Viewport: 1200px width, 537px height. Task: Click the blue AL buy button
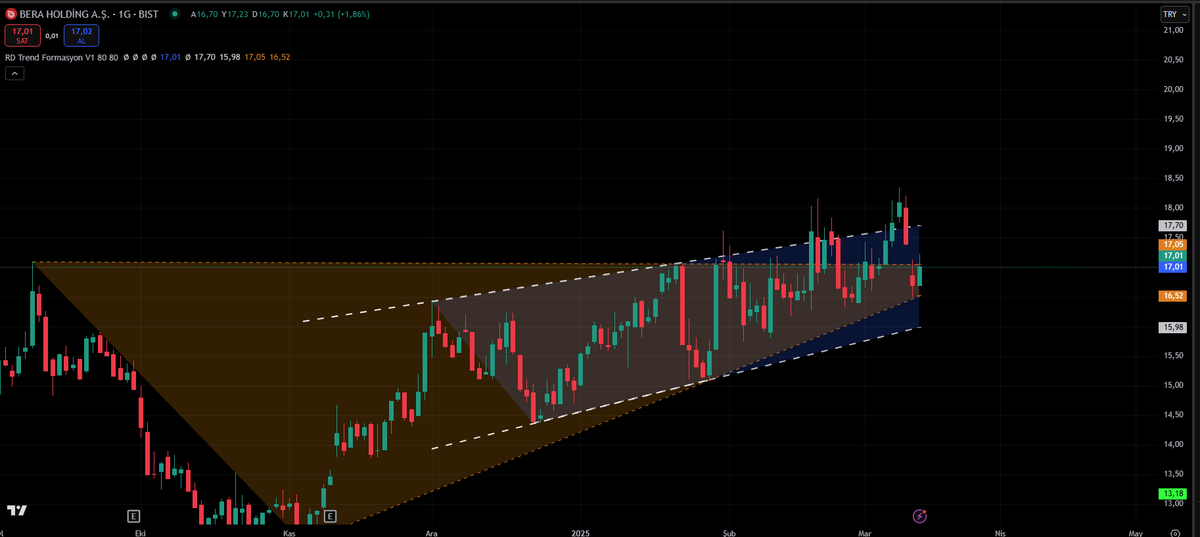(x=82, y=36)
